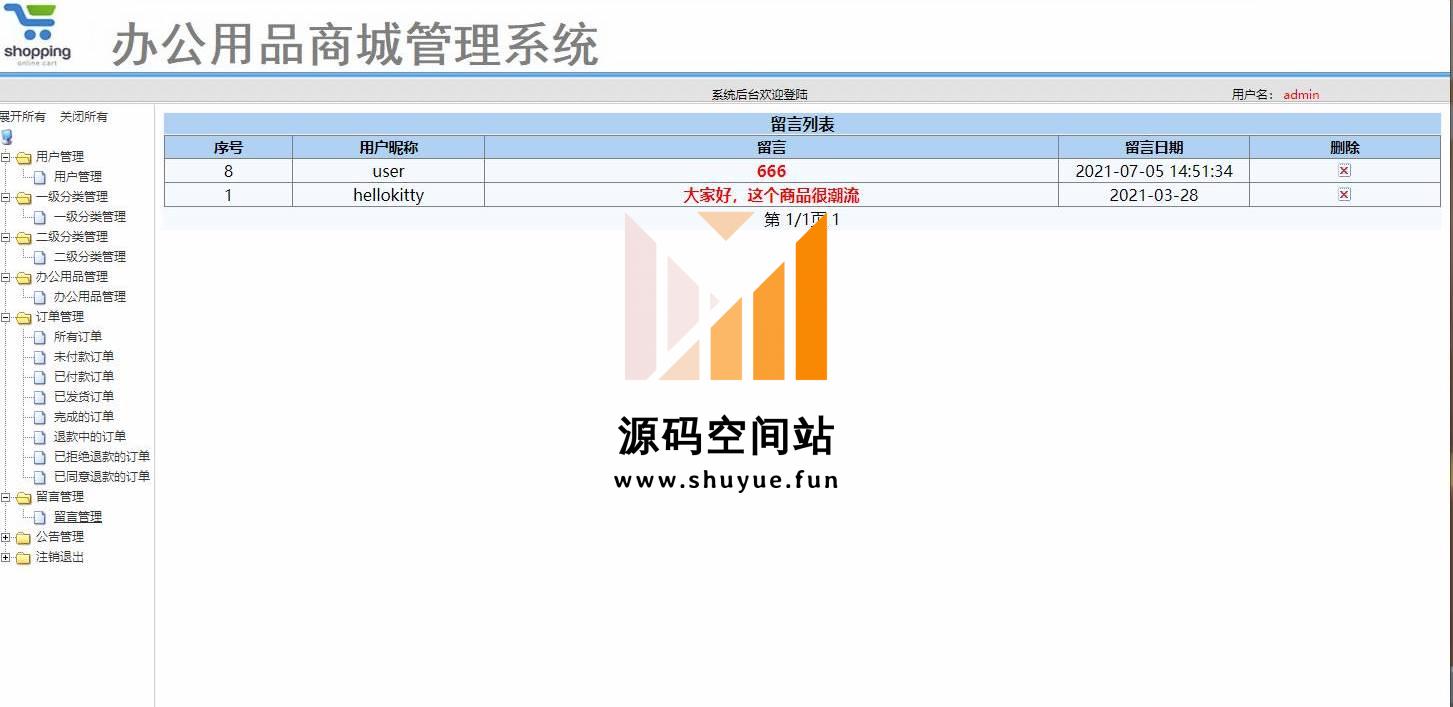Open 已发货订单 order list
This screenshot has height=707, width=1453.
pos(84,397)
